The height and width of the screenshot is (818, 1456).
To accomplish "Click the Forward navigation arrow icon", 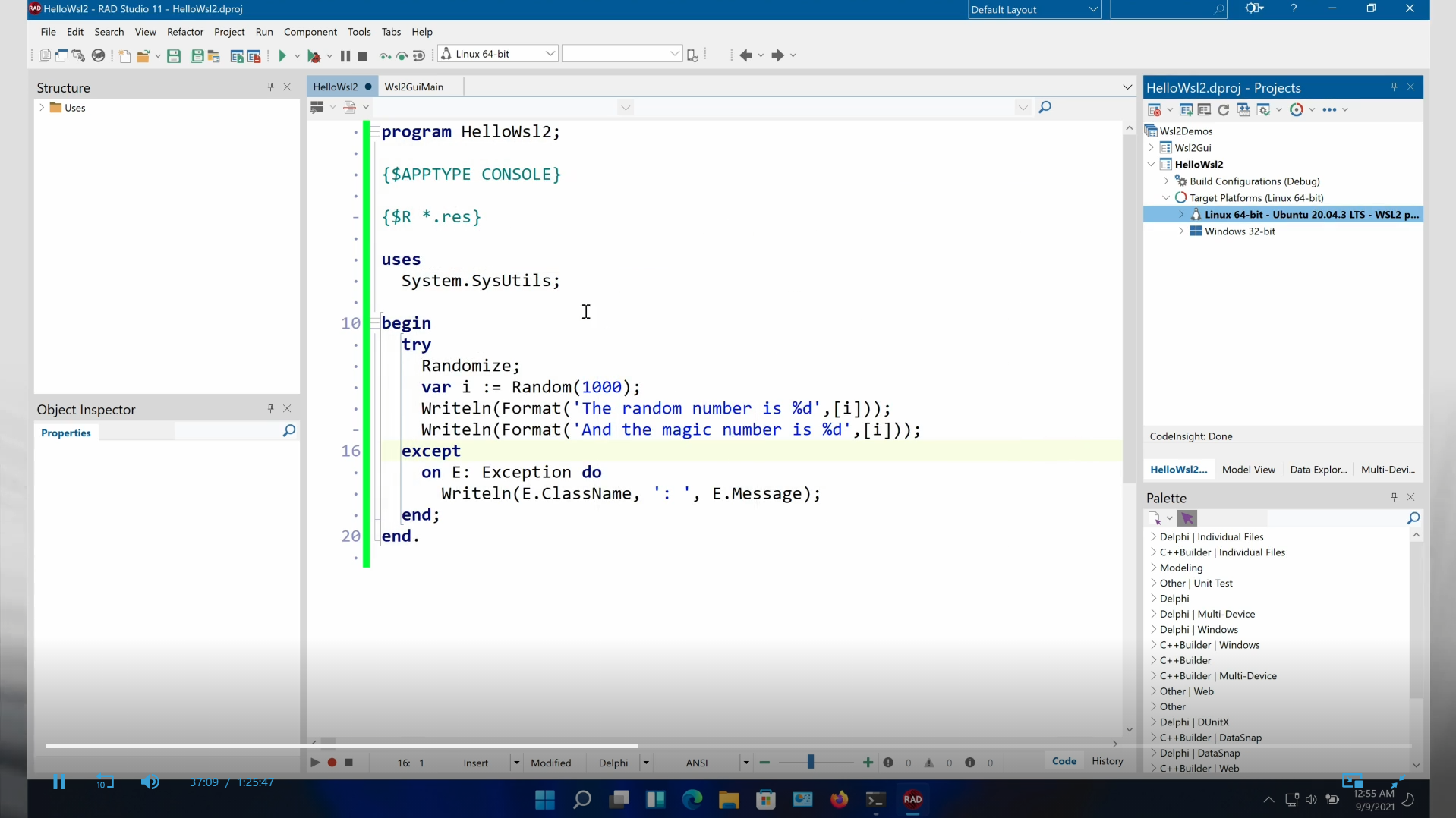I will point(777,55).
